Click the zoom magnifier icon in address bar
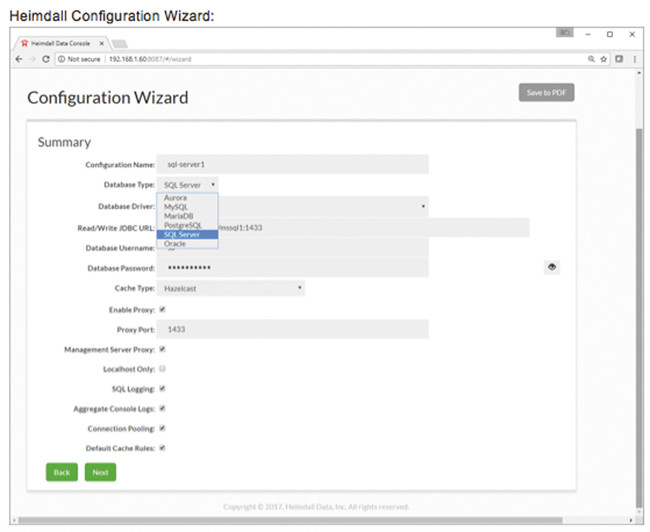Viewport: 650px width, 532px height. click(592, 60)
